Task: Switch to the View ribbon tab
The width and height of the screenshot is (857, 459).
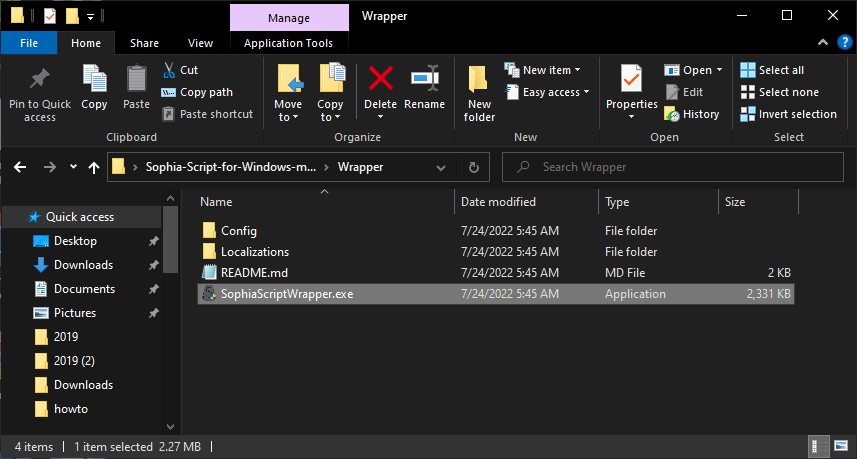Action: pyautogui.click(x=200, y=43)
